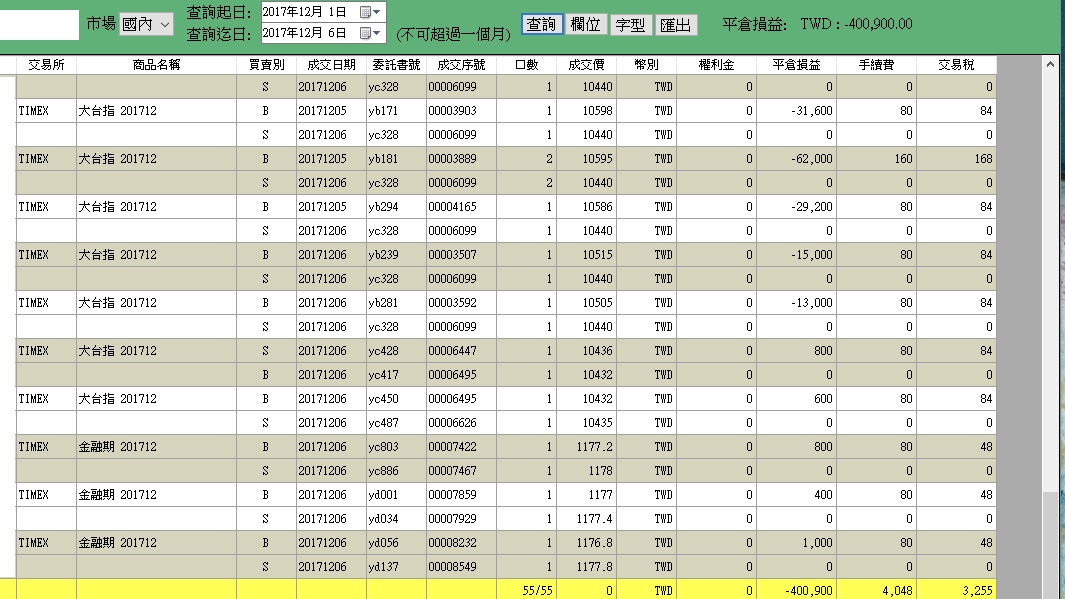This screenshot has height=599, width=1065.
Task: Click the 成交價 column header
Action: coord(586,65)
